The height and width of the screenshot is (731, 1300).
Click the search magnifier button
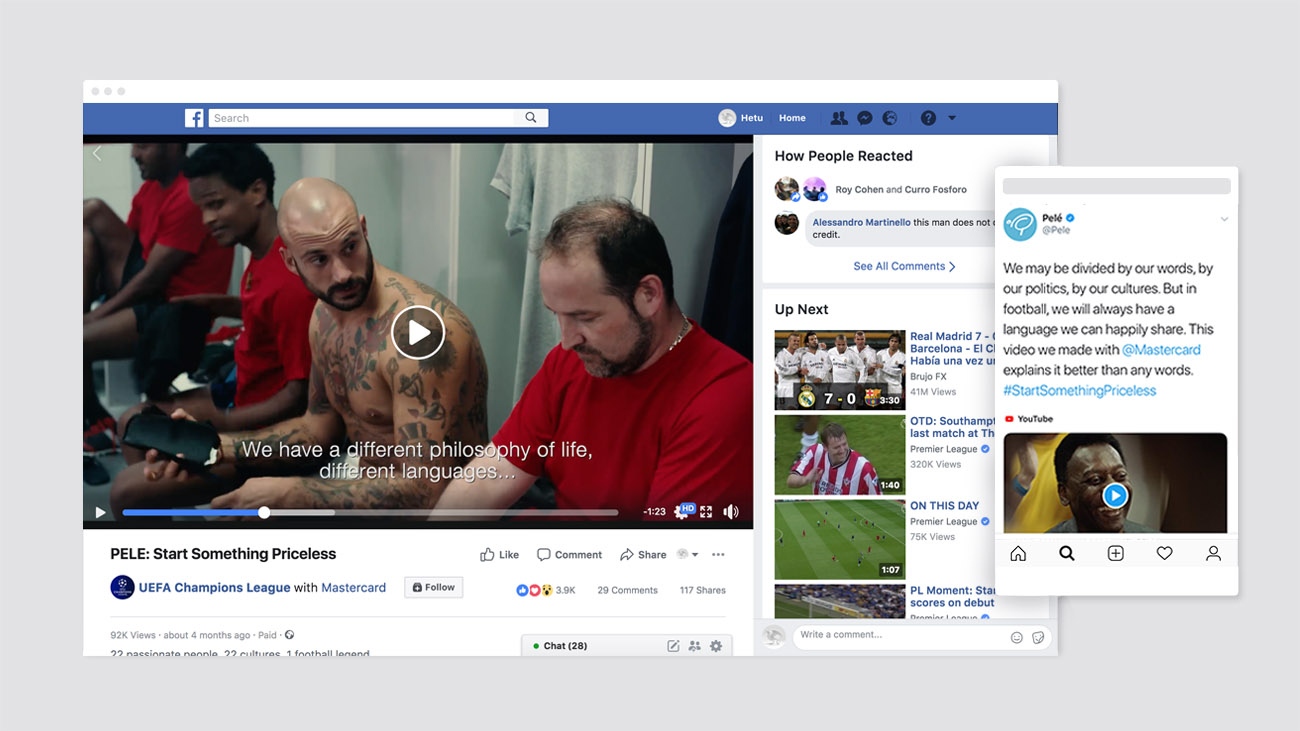coord(531,118)
